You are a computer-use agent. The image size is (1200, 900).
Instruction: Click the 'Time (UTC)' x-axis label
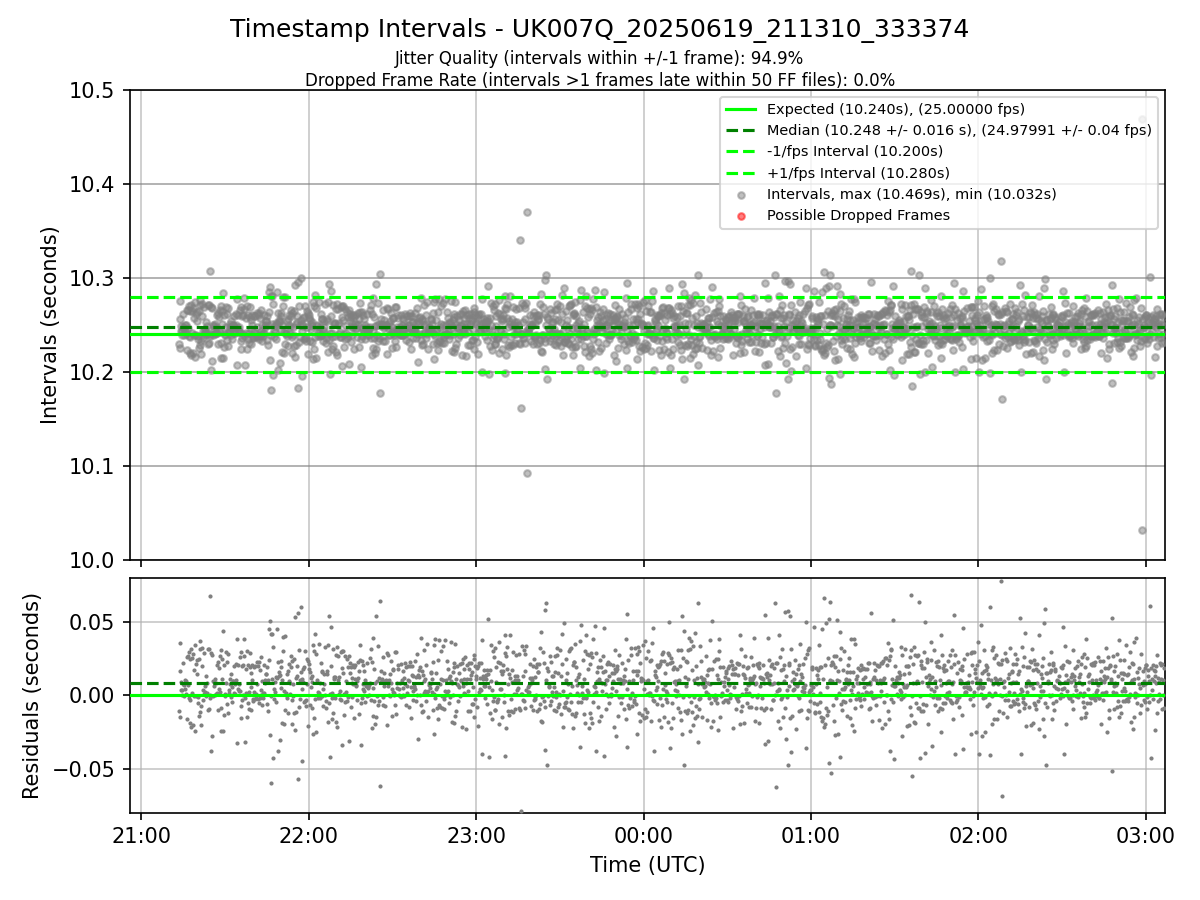click(x=647, y=865)
